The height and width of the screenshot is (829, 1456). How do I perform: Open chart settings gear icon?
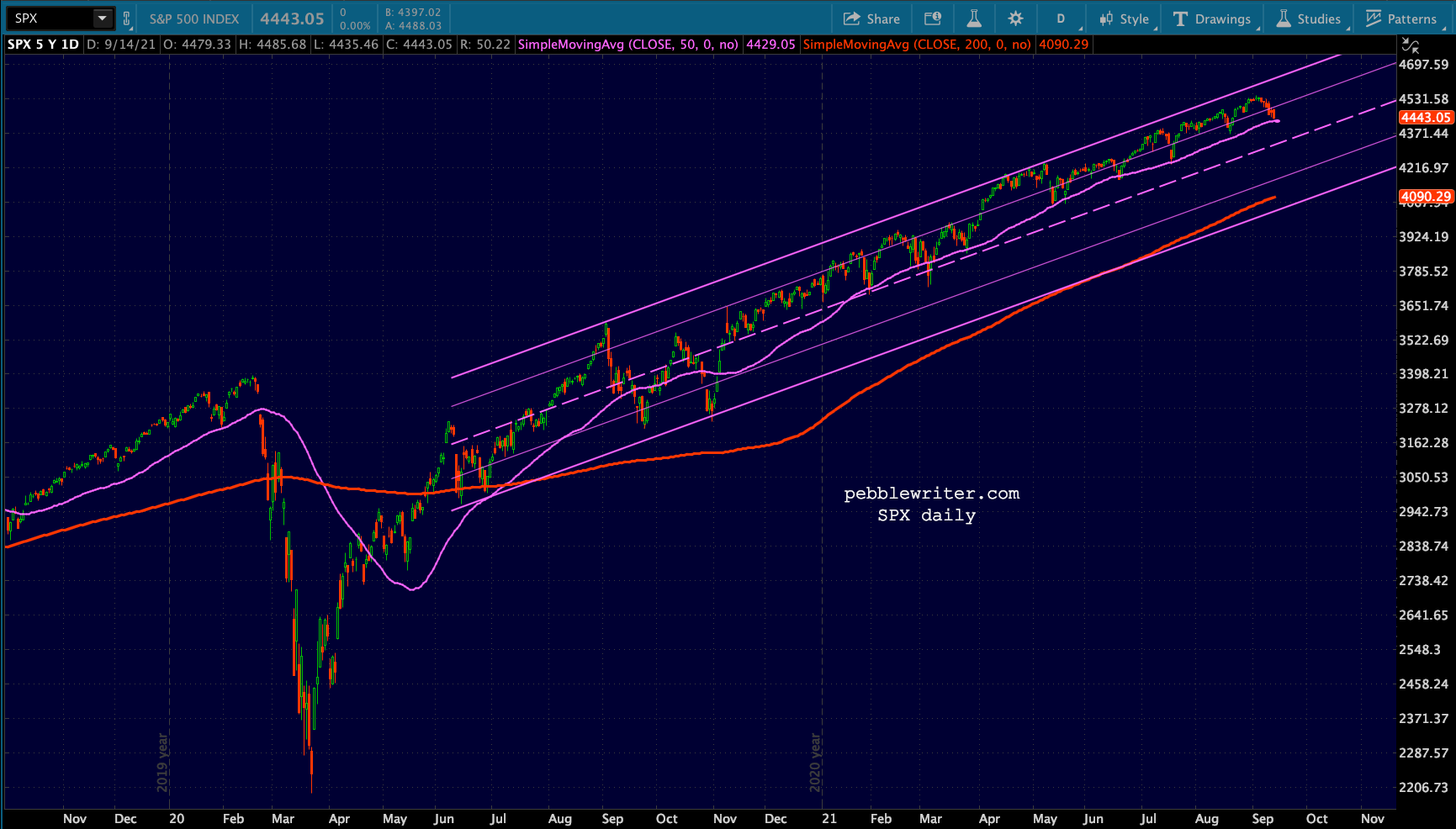click(1015, 18)
